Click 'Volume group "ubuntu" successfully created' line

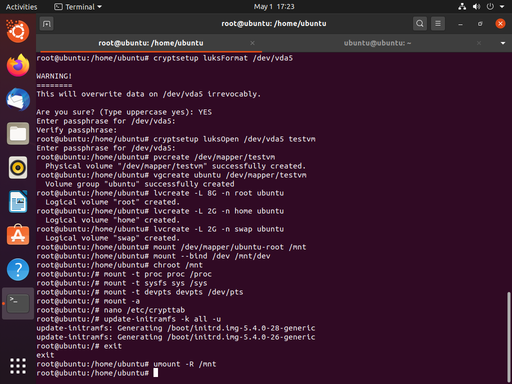[x=140, y=184]
